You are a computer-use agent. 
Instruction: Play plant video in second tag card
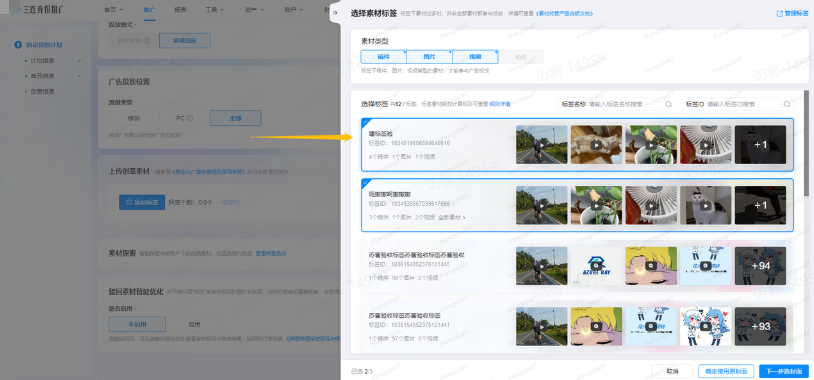(596, 206)
